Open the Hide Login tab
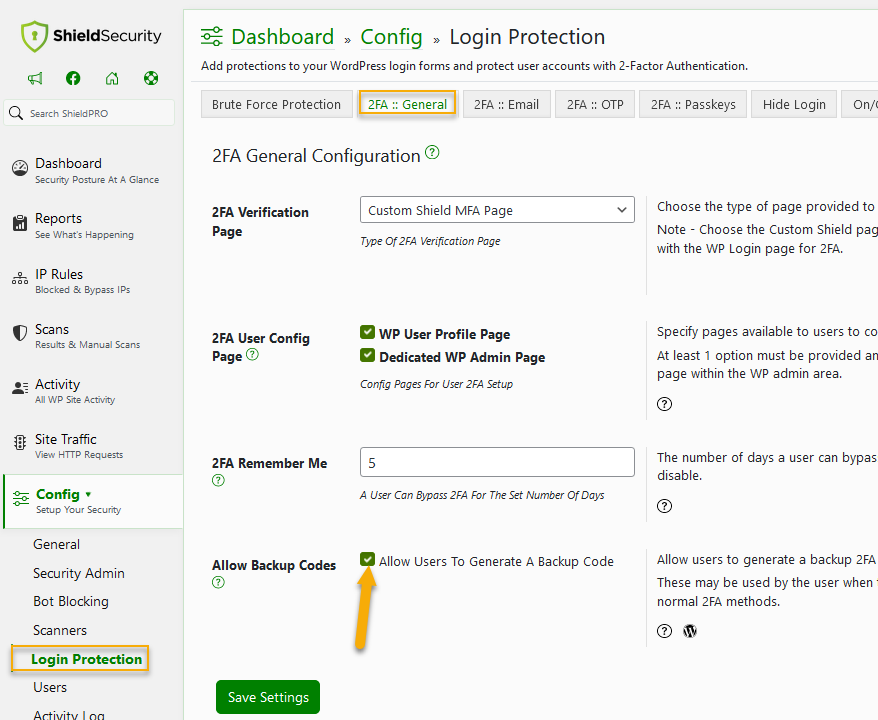 click(794, 105)
